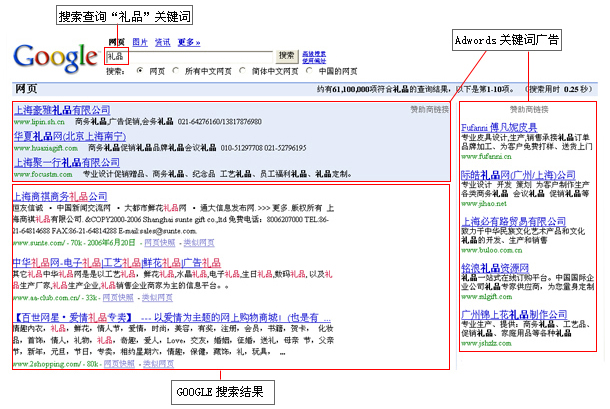Open result 上海商祺商务礼品公司
Viewport: 610px width, 409px height.
pos(60,197)
